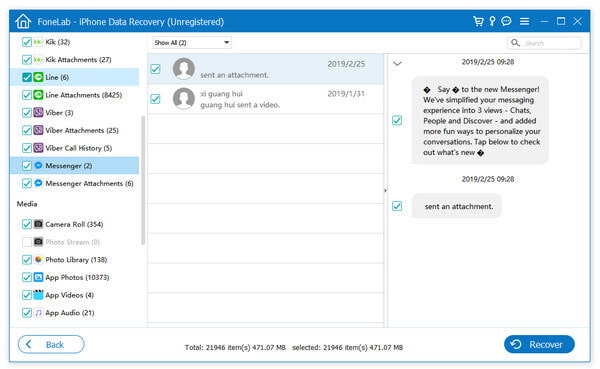Open the feedback chat bubble icon

click(x=506, y=21)
